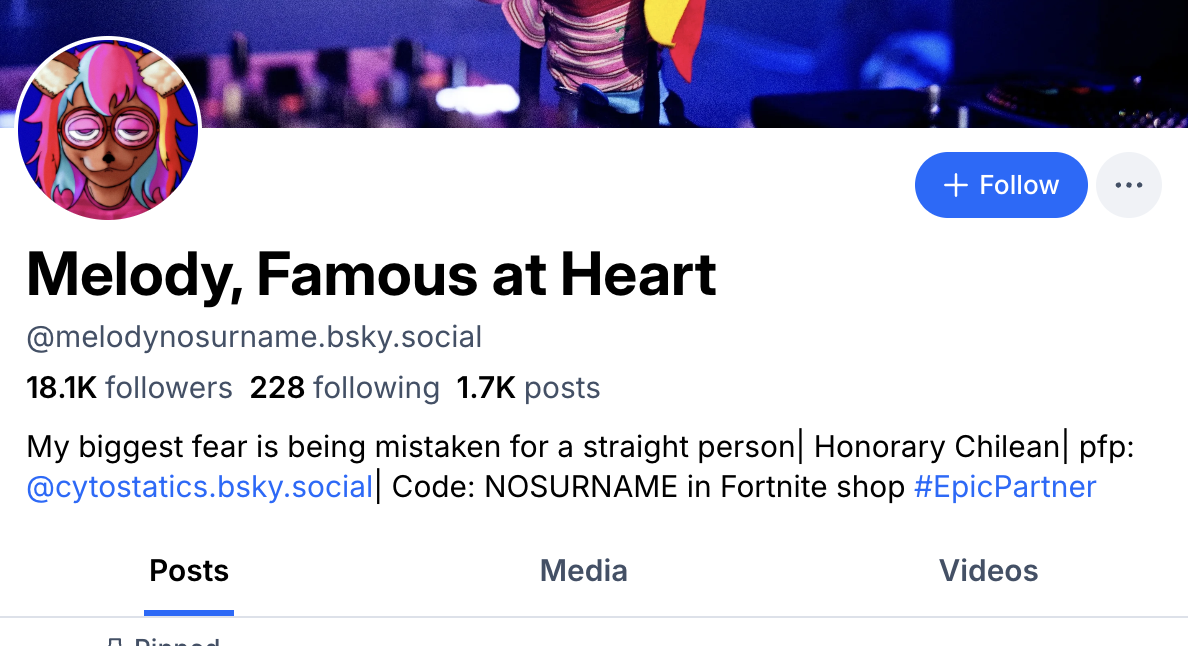Open Melody's profile avatar picture

tap(108, 130)
